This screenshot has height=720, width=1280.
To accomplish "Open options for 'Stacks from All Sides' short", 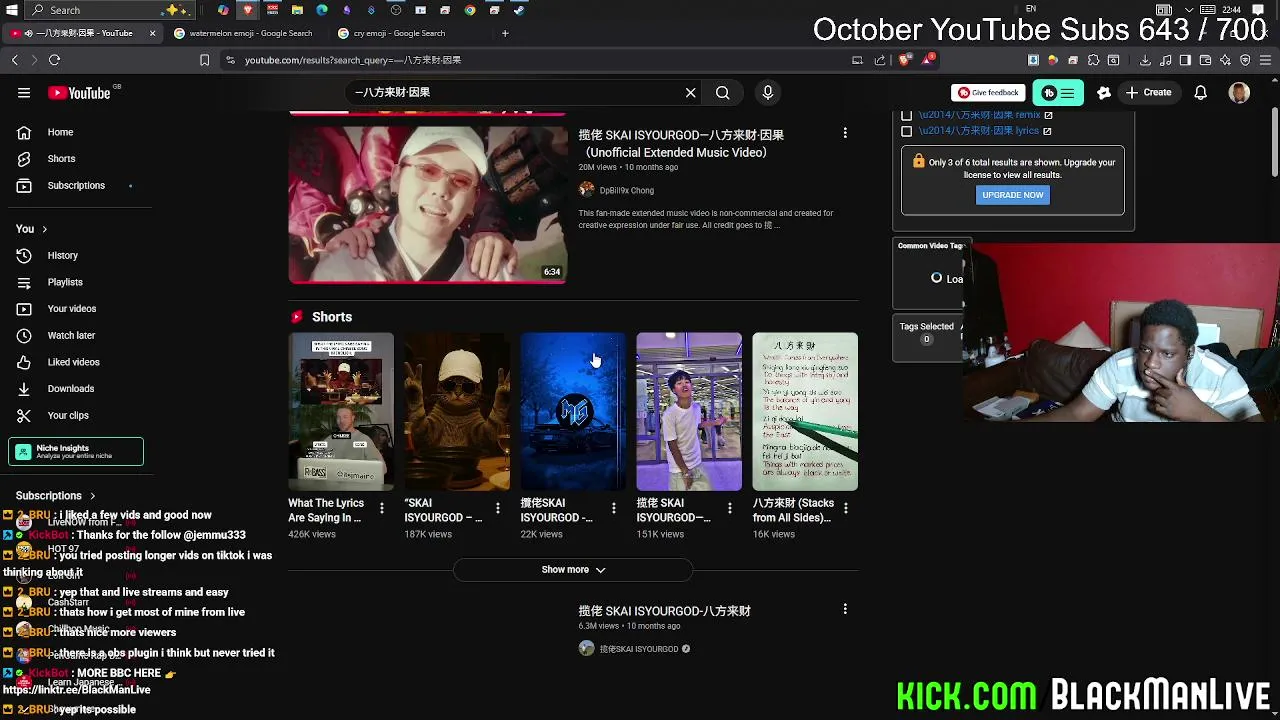I will click(x=845, y=509).
